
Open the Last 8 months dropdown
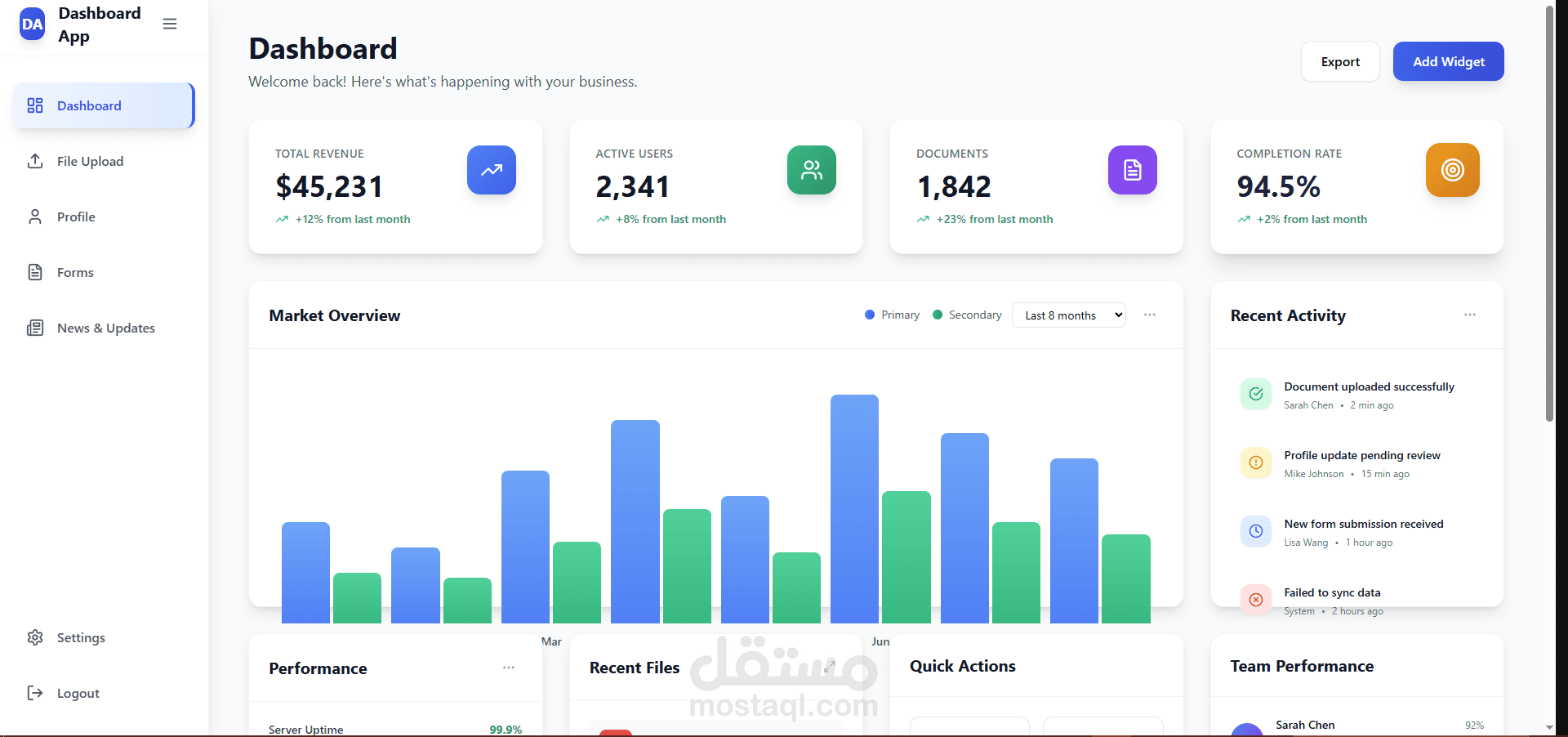[1069, 315]
